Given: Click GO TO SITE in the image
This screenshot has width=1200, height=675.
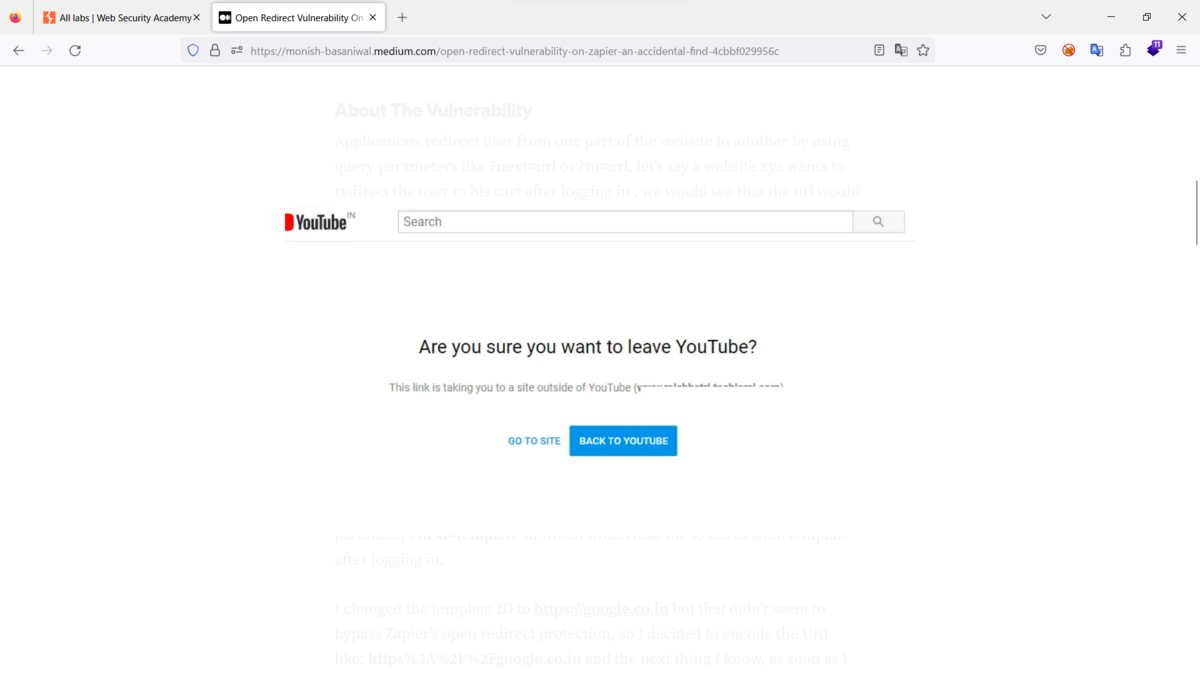Looking at the screenshot, I should (534, 441).
